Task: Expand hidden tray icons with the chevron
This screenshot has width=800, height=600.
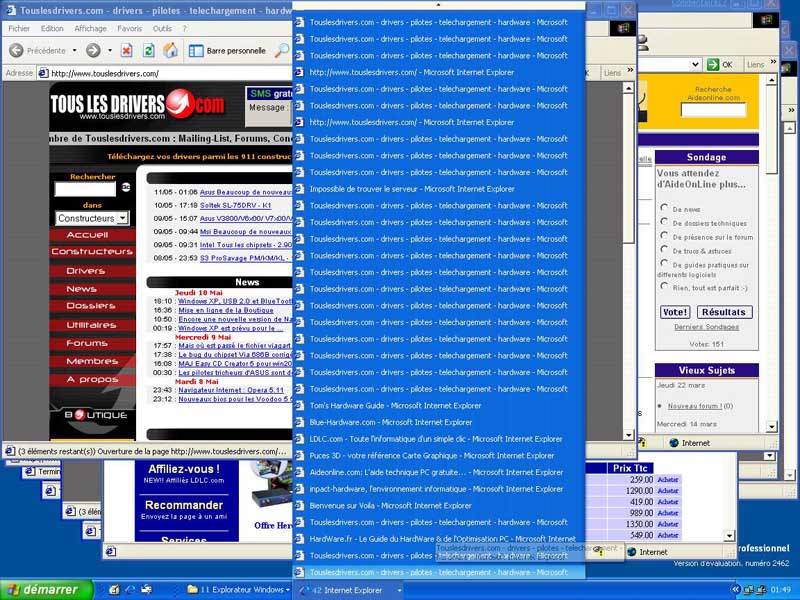Action: click(x=735, y=590)
